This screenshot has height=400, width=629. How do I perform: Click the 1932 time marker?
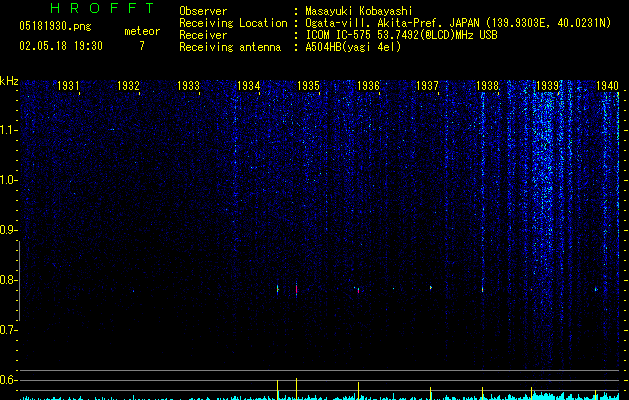tap(128, 85)
